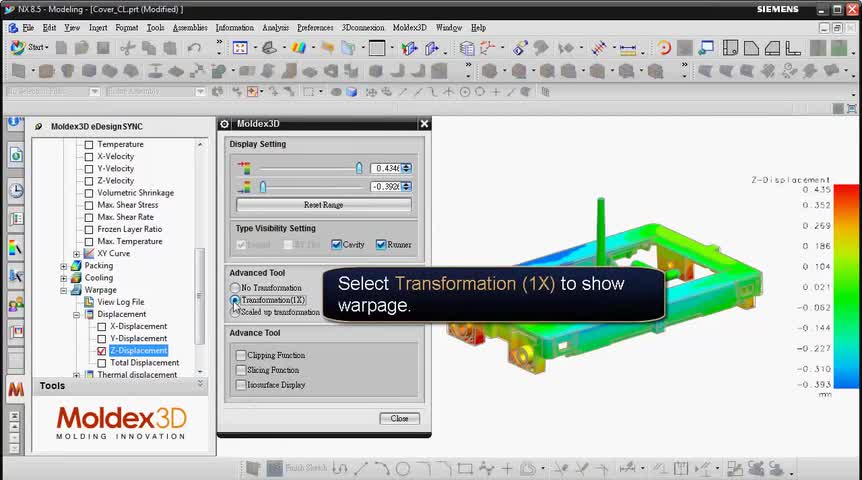Collapse the Warpage tree node
This screenshot has height=480, width=862.
(x=64, y=290)
